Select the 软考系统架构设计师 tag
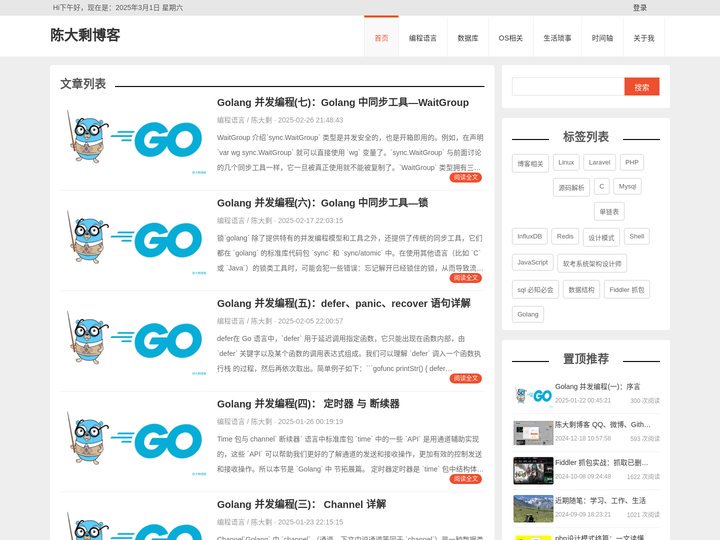The width and height of the screenshot is (720, 540). coord(592,264)
